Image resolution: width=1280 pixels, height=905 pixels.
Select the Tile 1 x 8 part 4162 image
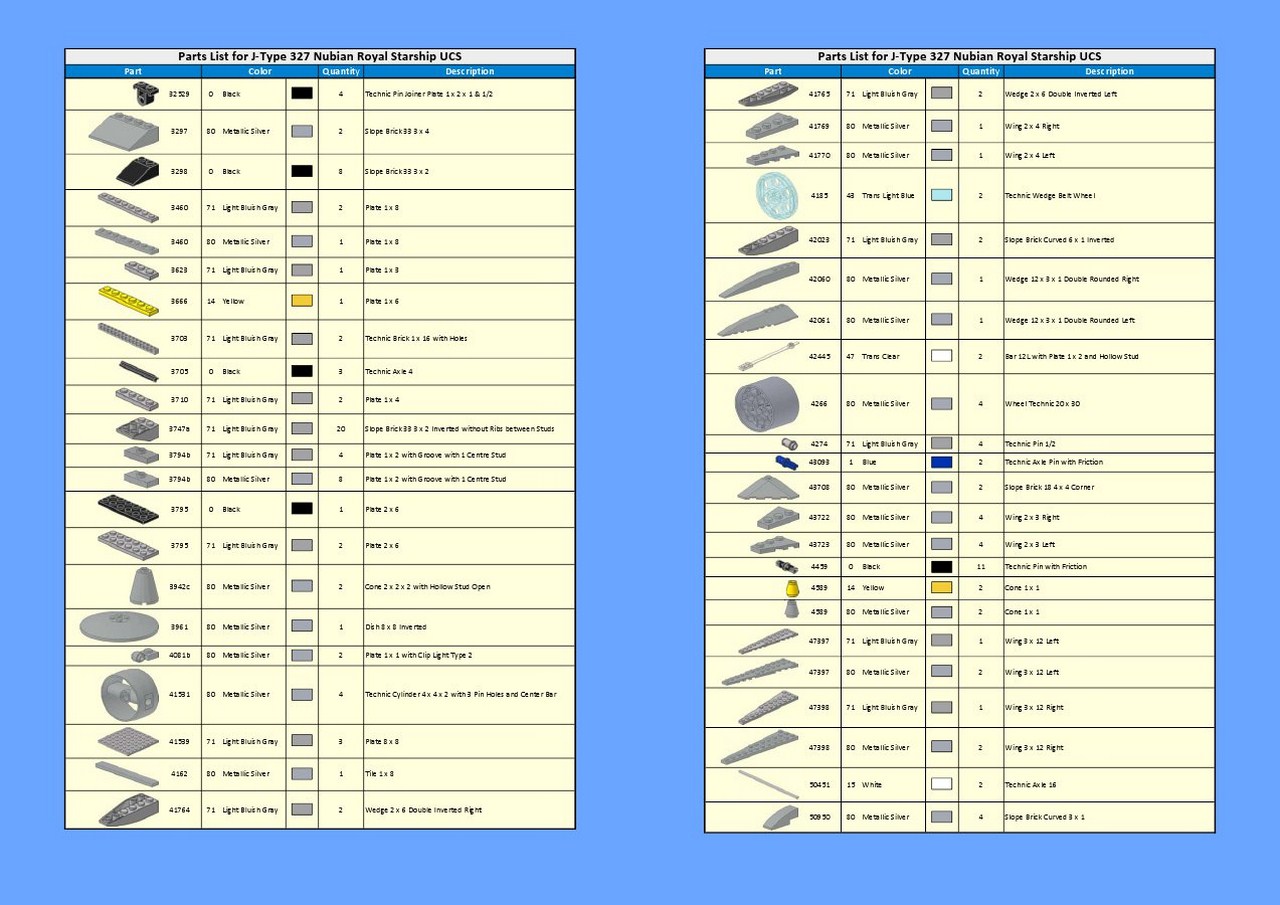127,773
